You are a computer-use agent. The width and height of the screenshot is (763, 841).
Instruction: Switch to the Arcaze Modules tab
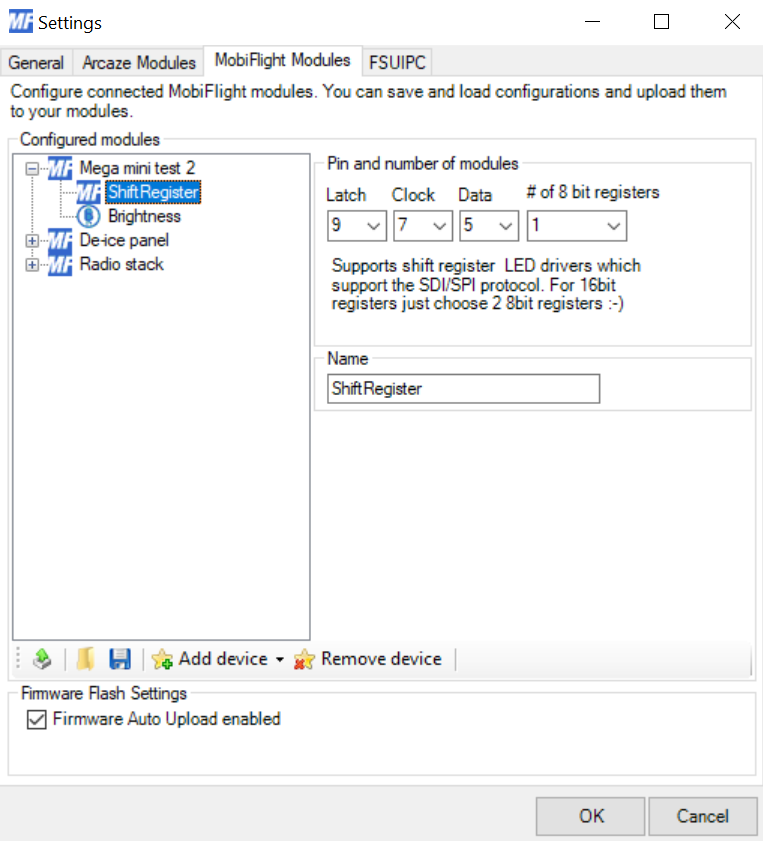(x=139, y=63)
